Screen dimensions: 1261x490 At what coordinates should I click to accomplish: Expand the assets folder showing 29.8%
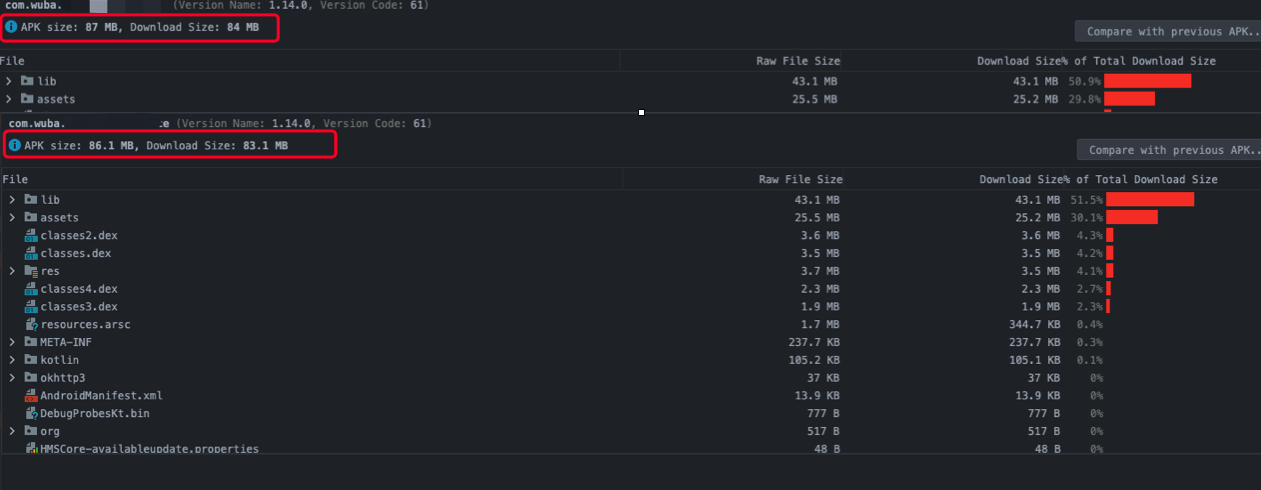point(8,99)
